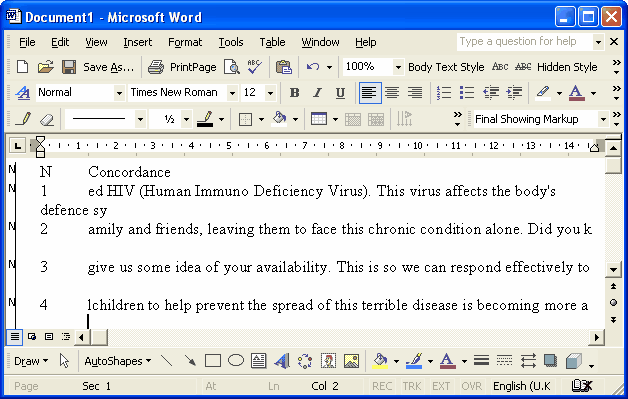Open the Tools menu
Screen dimensions: 628x399
(x=231, y=42)
